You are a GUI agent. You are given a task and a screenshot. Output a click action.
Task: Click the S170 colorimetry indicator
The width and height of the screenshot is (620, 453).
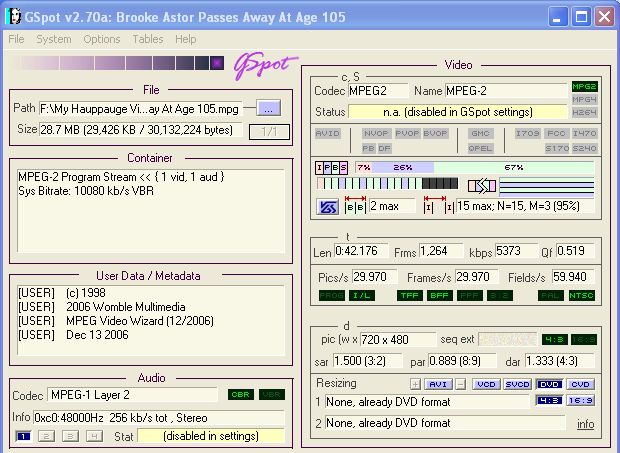[557, 148]
